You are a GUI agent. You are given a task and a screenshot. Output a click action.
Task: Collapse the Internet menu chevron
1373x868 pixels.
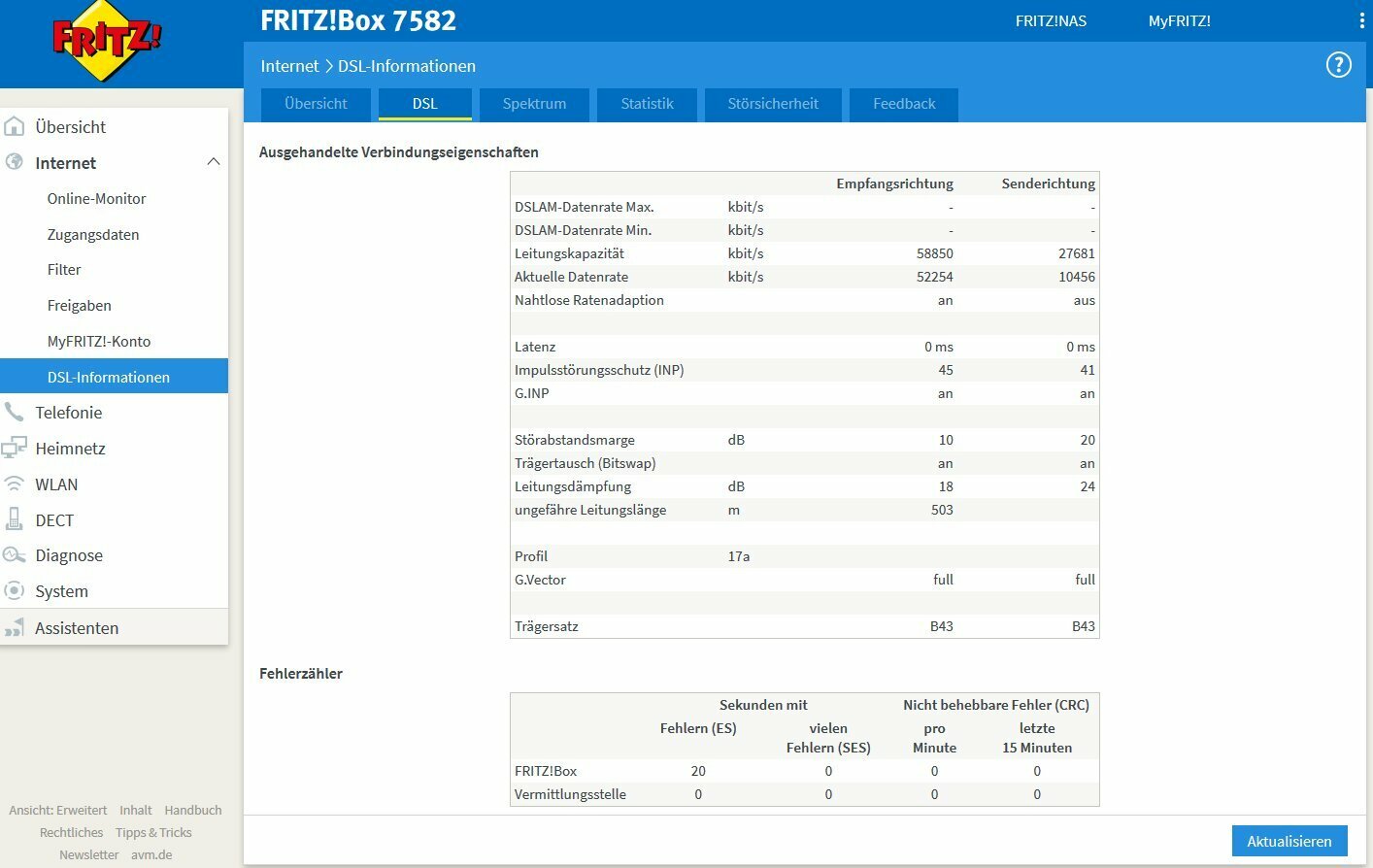[214, 162]
